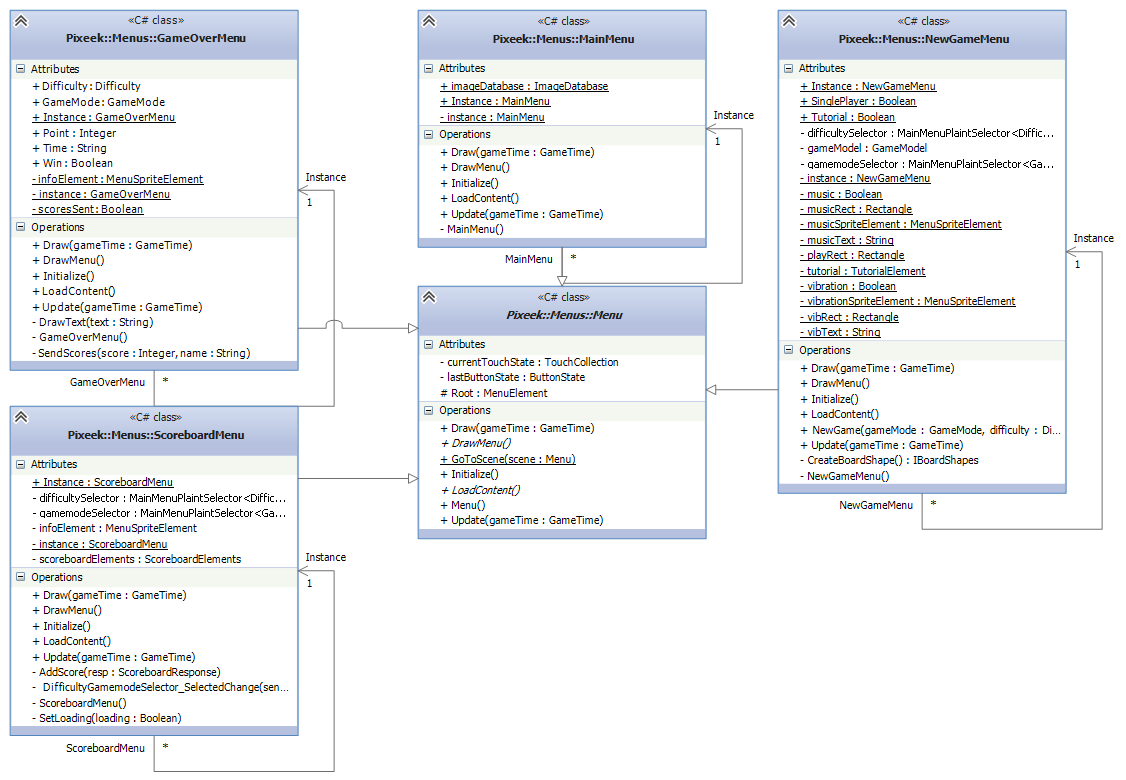Select the Pixeek::Menus::ScoreboardMenu class header
1126x780 pixels.
tap(155, 435)
